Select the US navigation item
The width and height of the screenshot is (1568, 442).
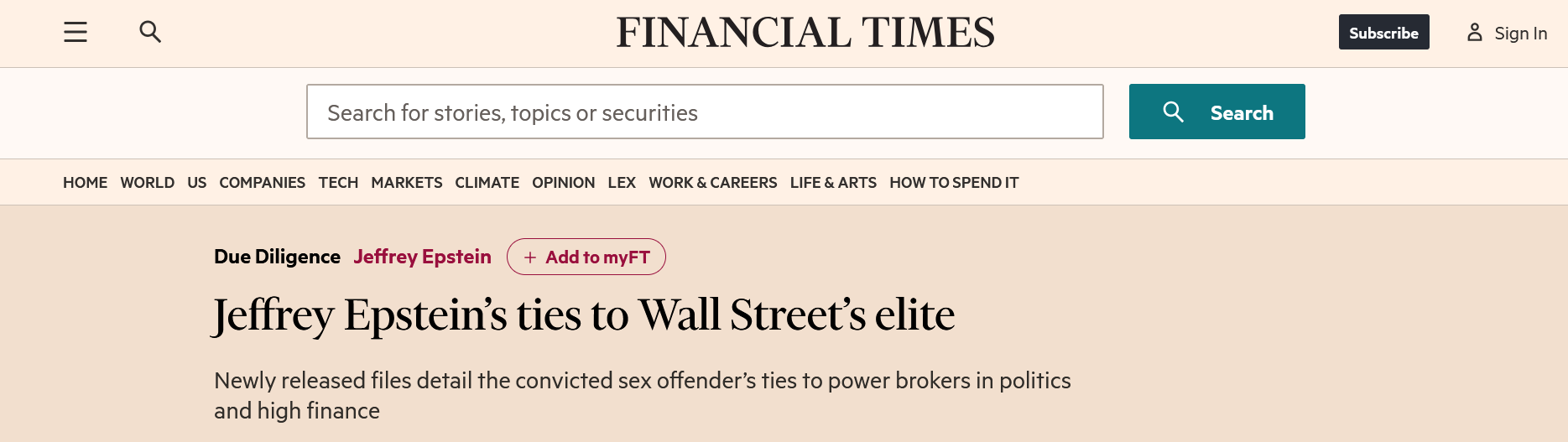tap(197, 183)
